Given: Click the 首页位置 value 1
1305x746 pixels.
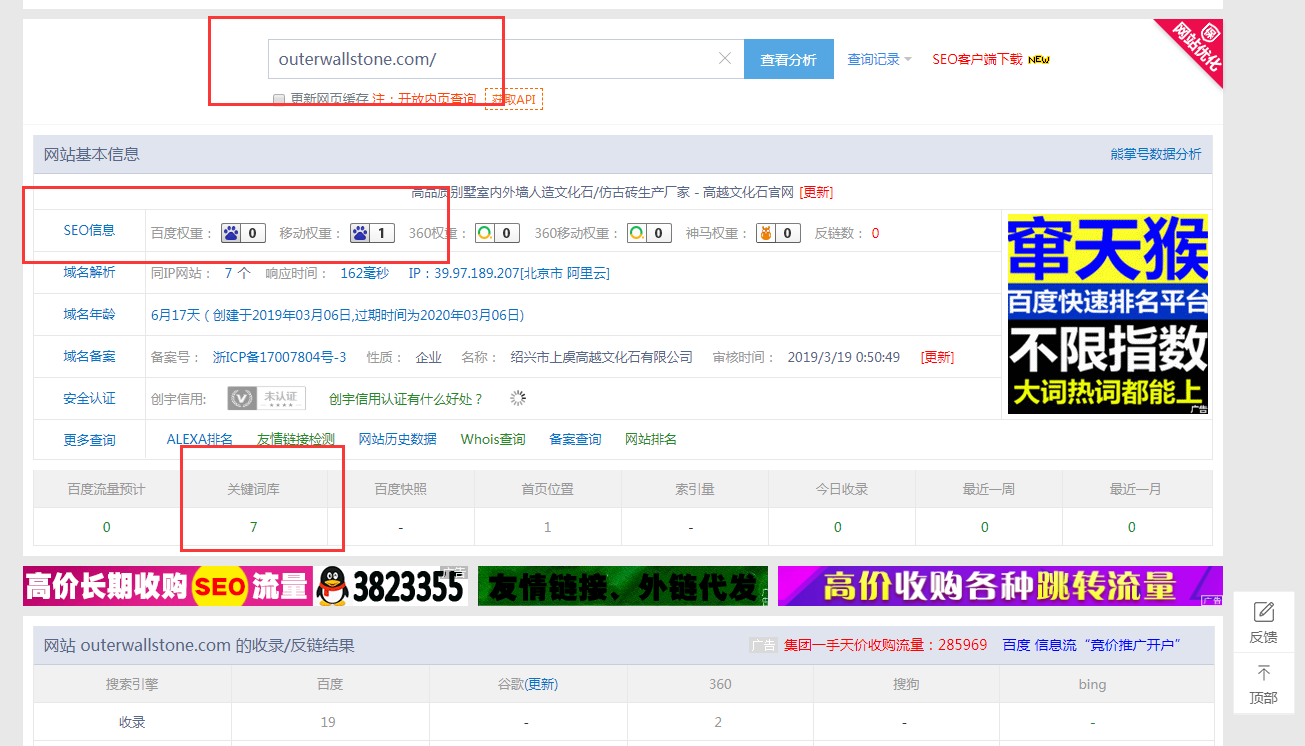Looking at the screenshot, I should (x=547, y=527).
